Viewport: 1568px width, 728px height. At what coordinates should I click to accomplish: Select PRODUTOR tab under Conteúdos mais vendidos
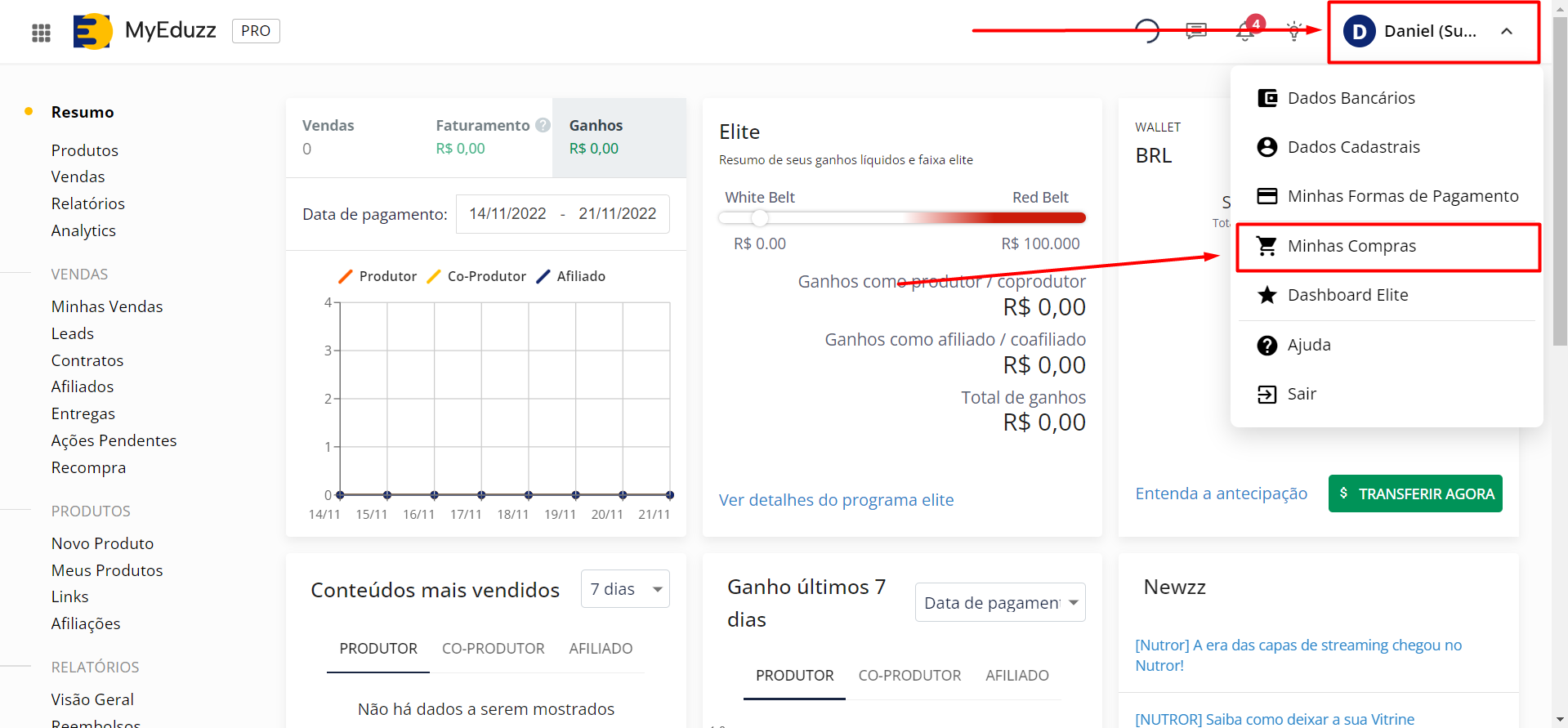coord(378,649)
